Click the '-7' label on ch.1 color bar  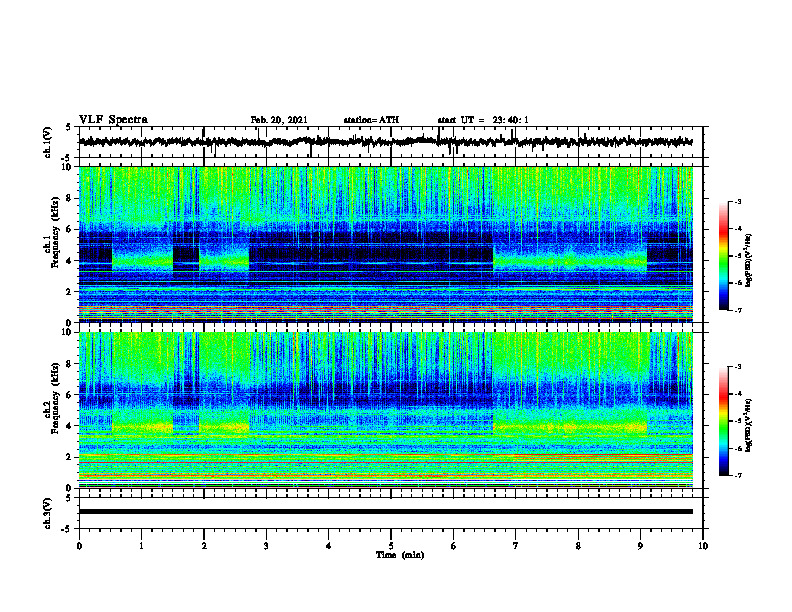pyautogui.click(x=738, y=310)
